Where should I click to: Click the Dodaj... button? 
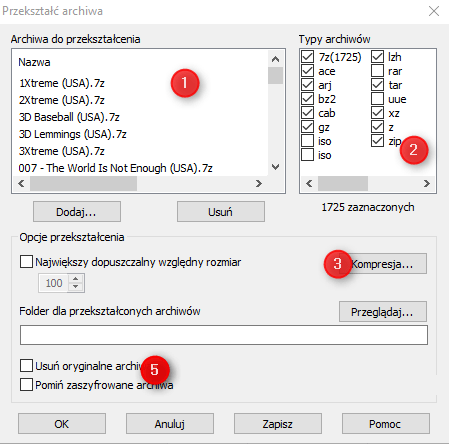(x=77, y=212)
